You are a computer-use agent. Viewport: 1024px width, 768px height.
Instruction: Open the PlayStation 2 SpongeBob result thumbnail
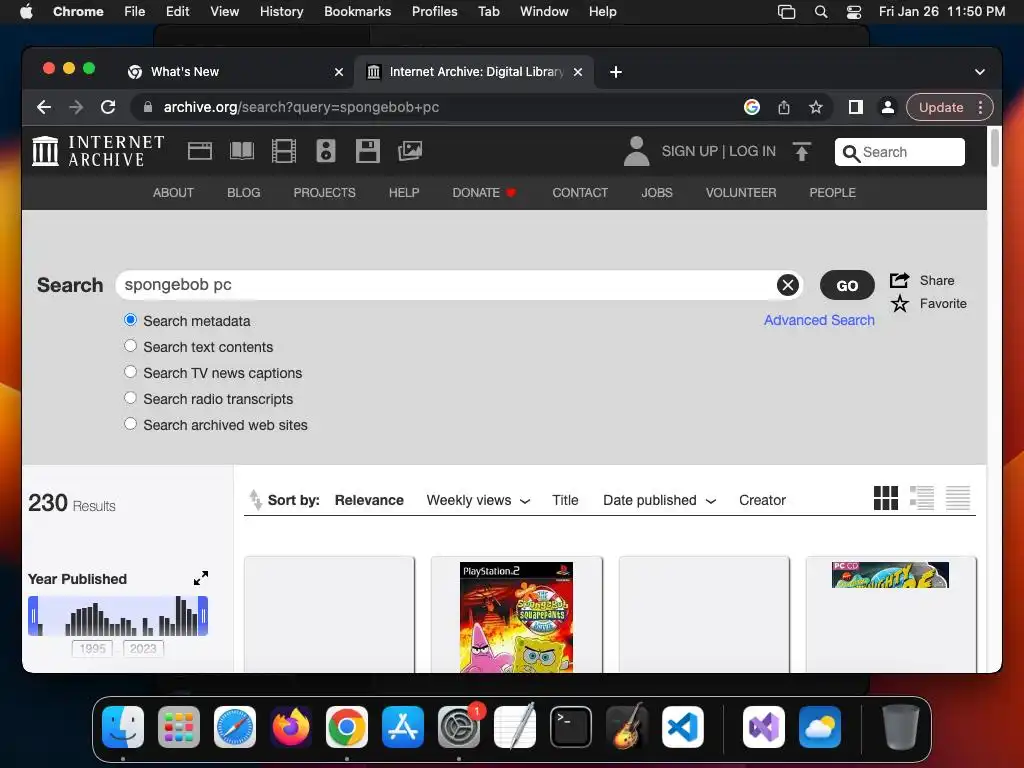click(517, 617)
